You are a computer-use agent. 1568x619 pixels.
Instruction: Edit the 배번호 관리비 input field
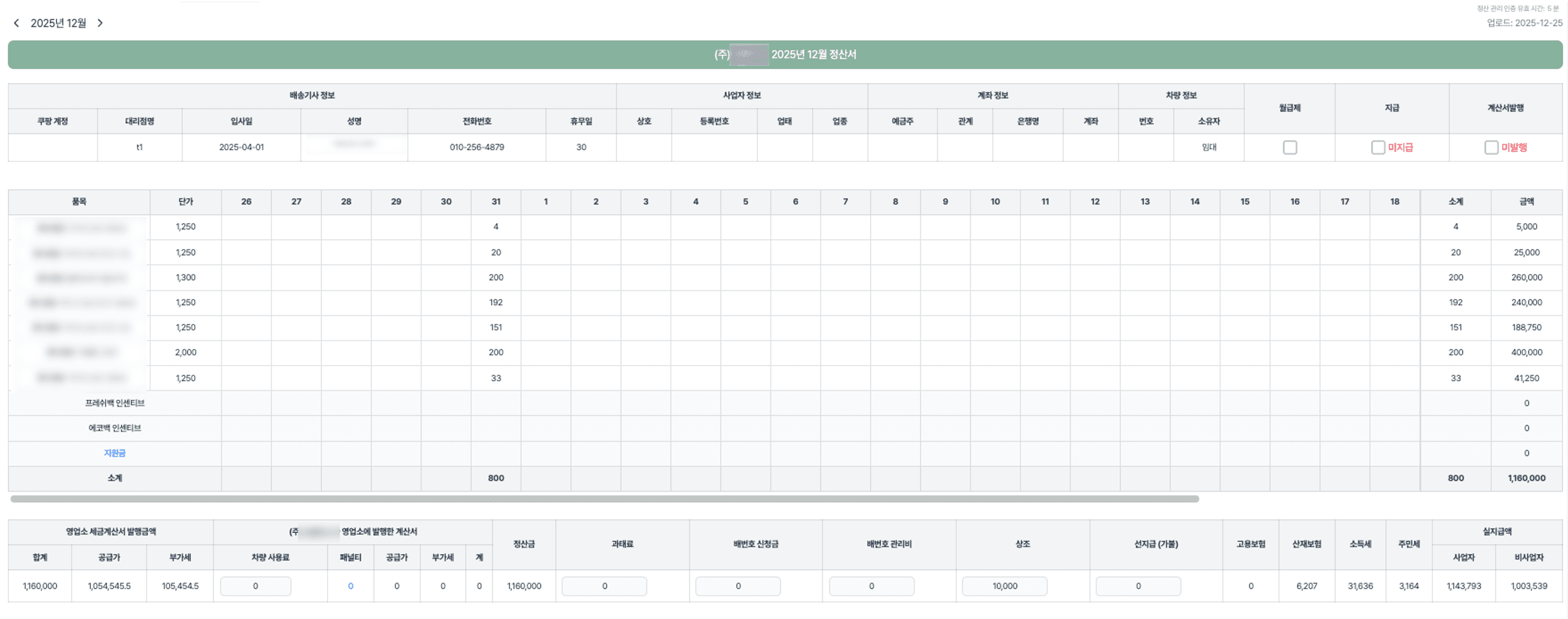pos(871,586)
